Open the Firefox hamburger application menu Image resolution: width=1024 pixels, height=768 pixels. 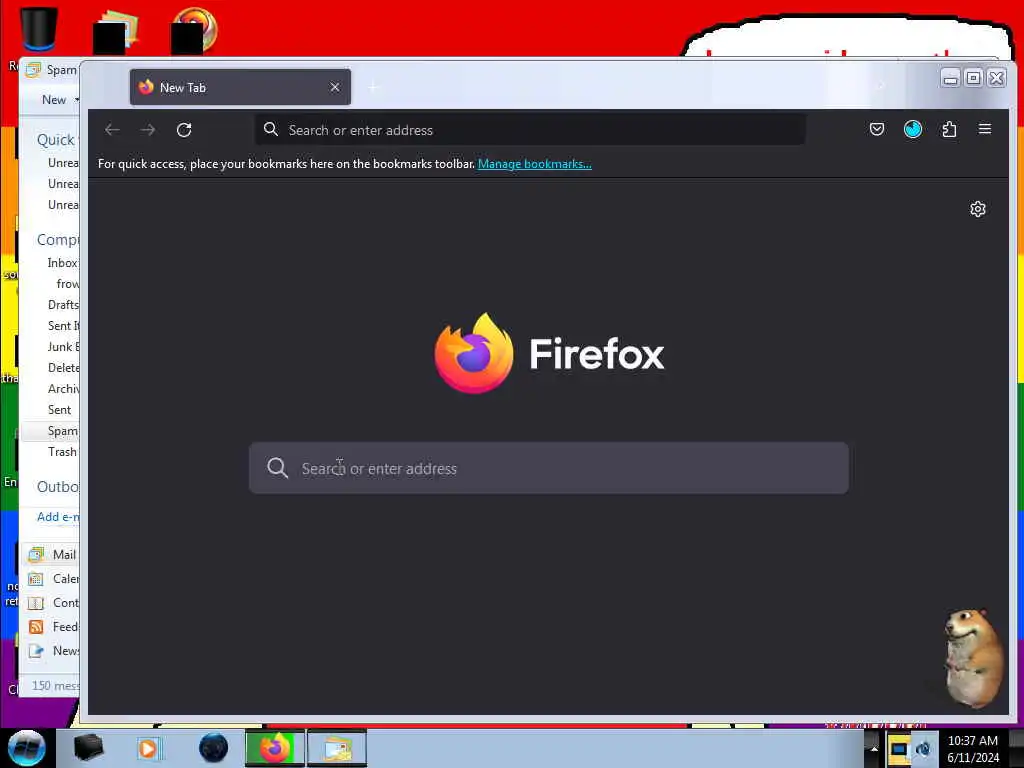(x=985, y=129)
